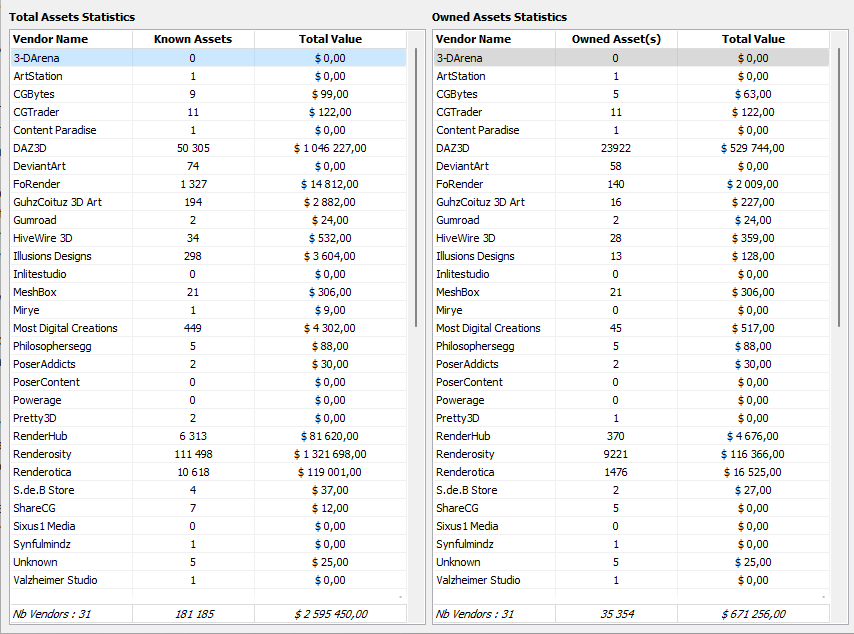The height and width of the screenshot is (634, 854).
Task: Select Renderotica row with 1476 owned assets
Action: point(632,472)
